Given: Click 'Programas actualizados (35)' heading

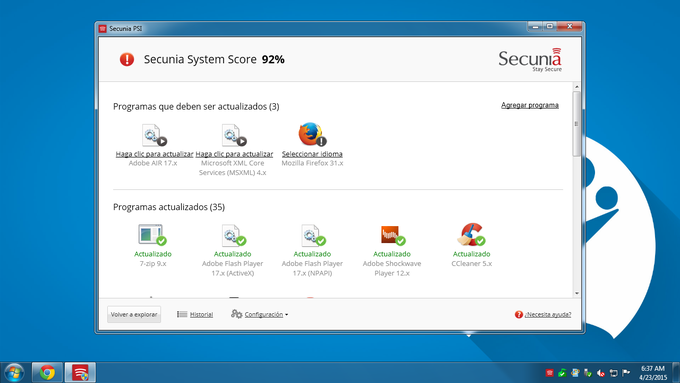Looking at the screenshot, I should pos(169,207).
